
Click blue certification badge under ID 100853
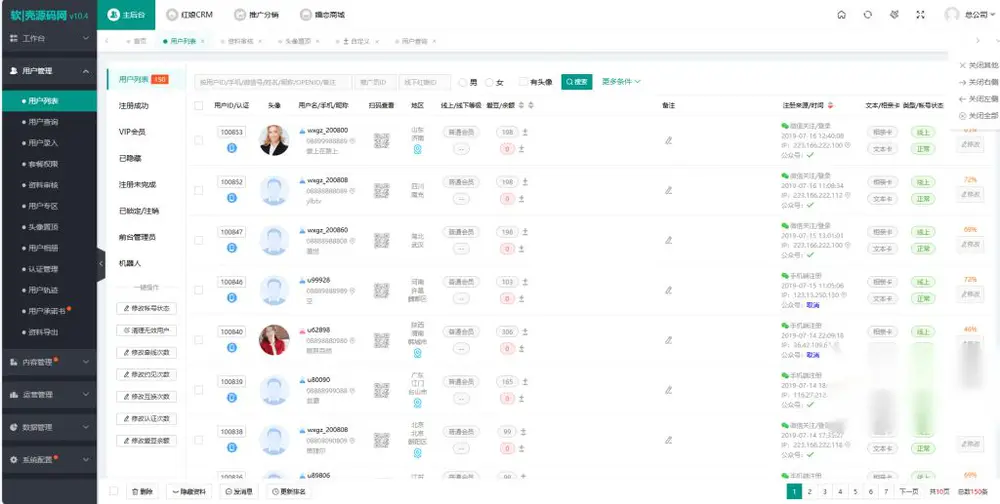232,148
